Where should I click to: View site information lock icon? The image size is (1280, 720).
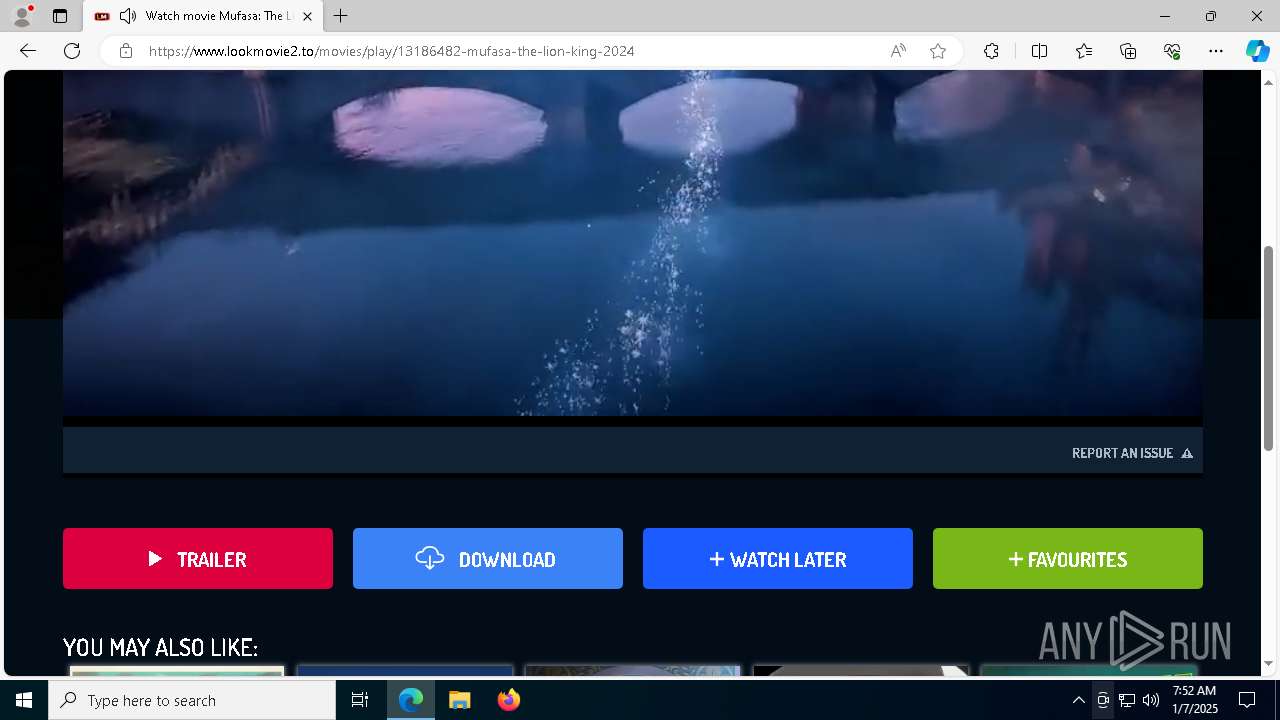[x=126, y=51]
